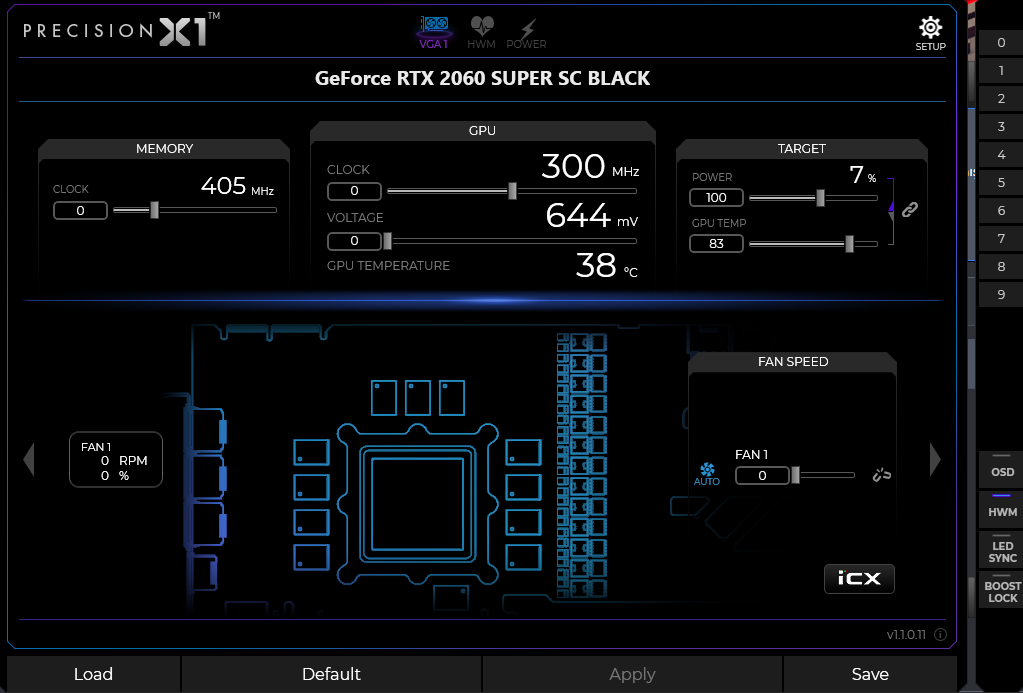Click the GPU temp target field showing 83
The height and width of the screenshot is (693, 1023).
click(x=716, y=243)
